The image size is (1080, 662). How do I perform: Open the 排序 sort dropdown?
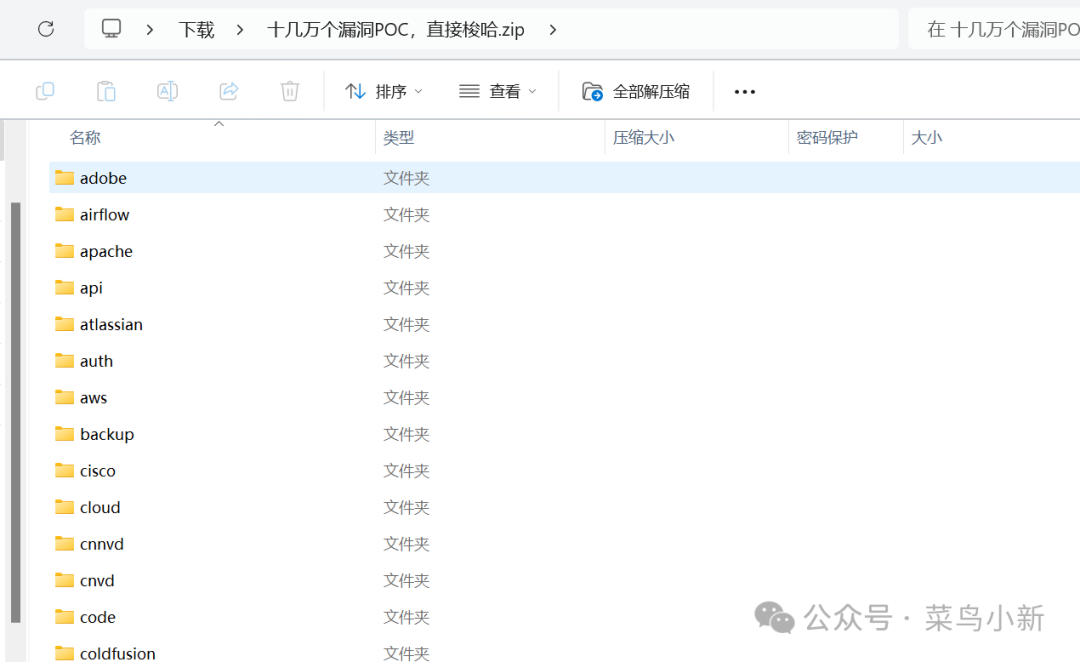click(x=384, y=91)
